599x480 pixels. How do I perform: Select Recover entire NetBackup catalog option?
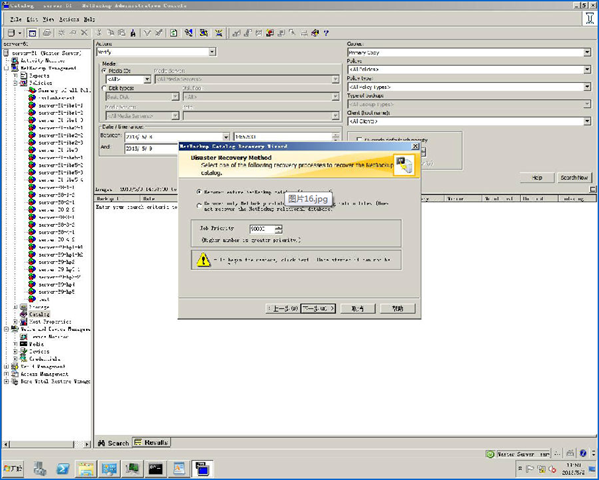pos(199,192)
